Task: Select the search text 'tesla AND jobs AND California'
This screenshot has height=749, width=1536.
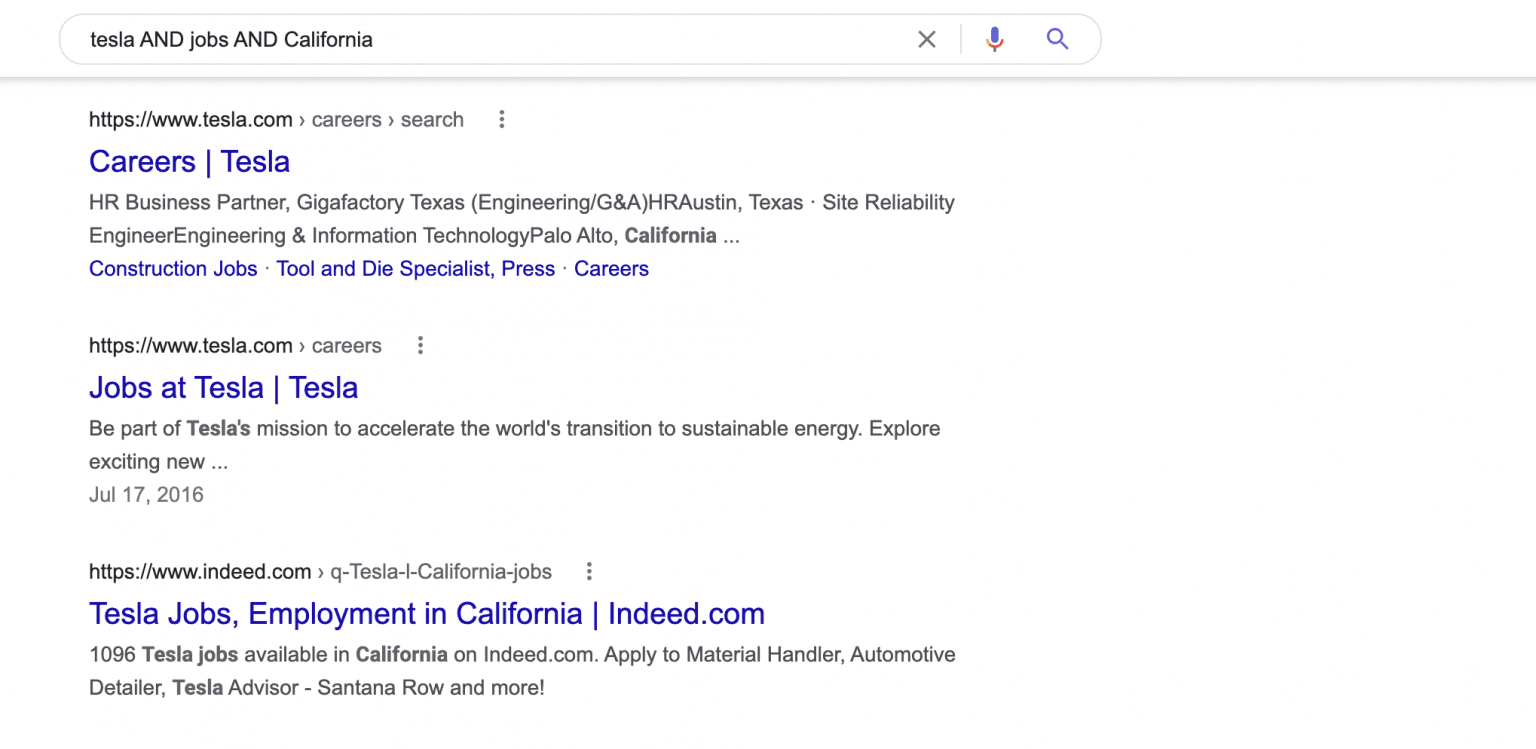Action: point(231,39)
